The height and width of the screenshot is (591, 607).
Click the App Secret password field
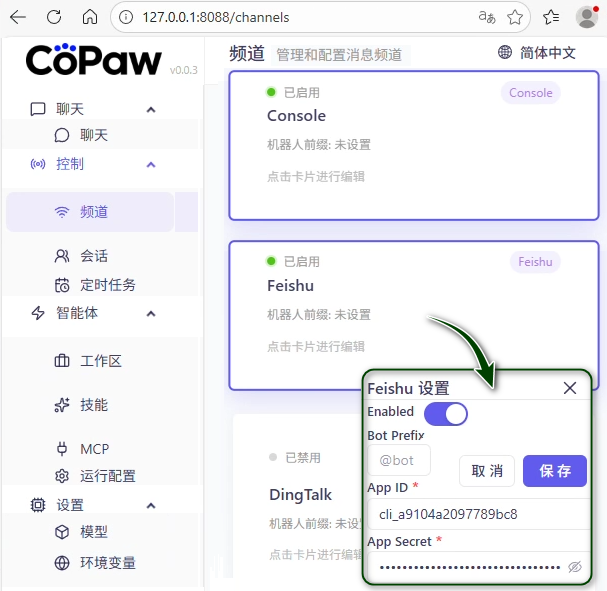478,567
